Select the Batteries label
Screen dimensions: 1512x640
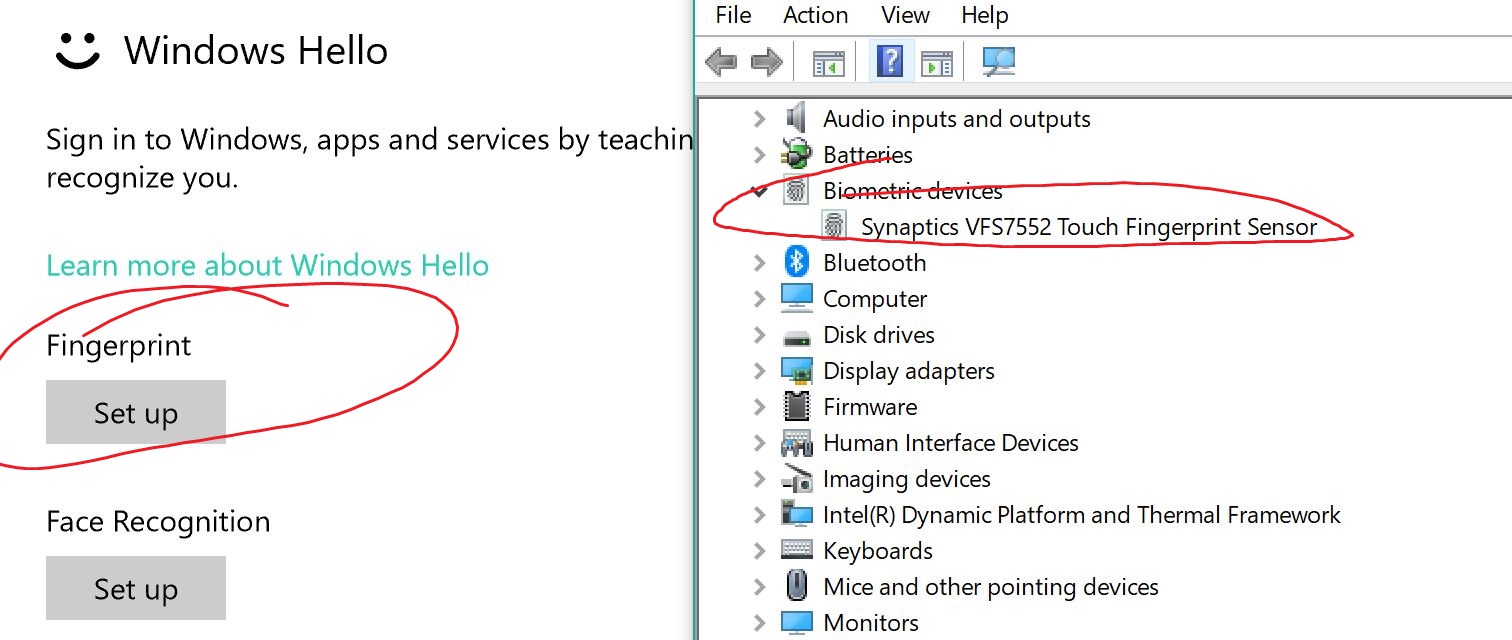[867, 155]
